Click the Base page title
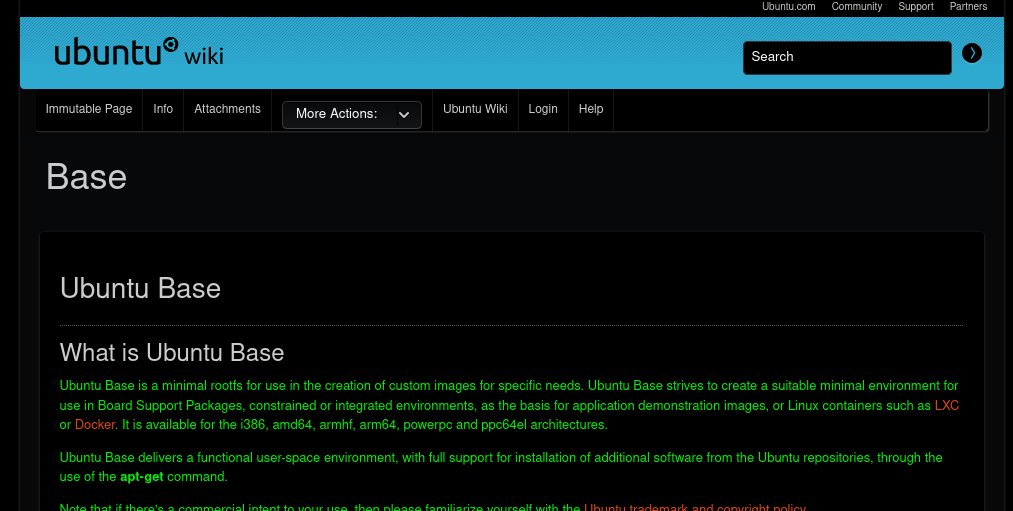The image size is (1013, 511). pyautogui.click(x=87, y=177)
